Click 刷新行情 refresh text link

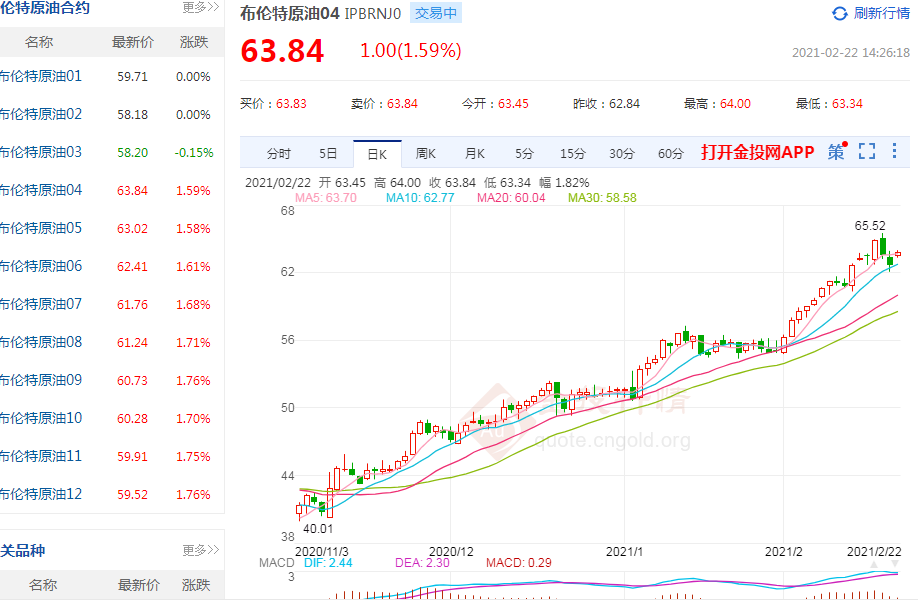pos(882,13)
